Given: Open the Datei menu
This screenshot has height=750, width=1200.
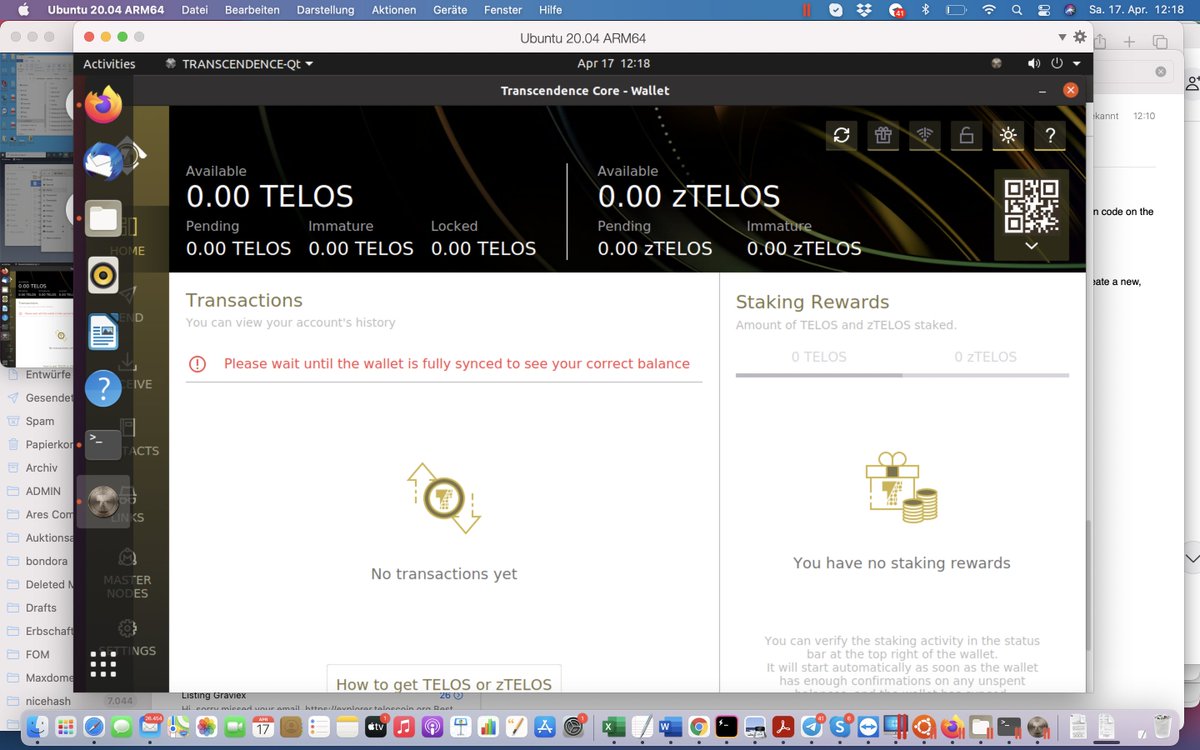Looking at the screenshot, I should point(195,10).
